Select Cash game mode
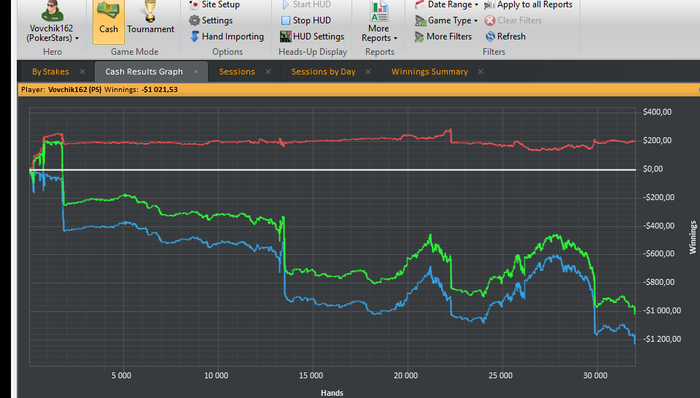This screenshot has height=398, width=700. tap(108, 21)
